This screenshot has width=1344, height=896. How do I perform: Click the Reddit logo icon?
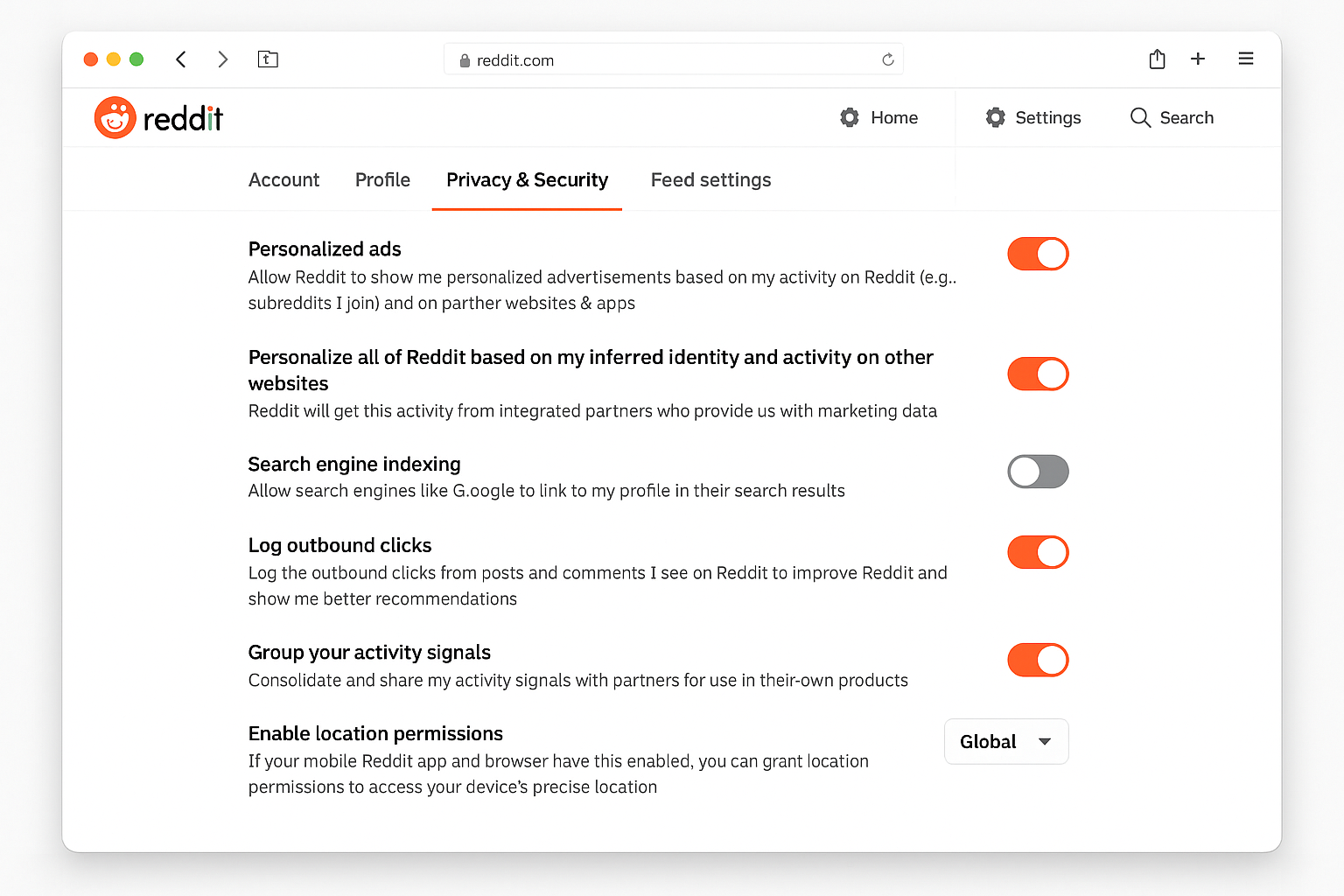tap(115, 117)
